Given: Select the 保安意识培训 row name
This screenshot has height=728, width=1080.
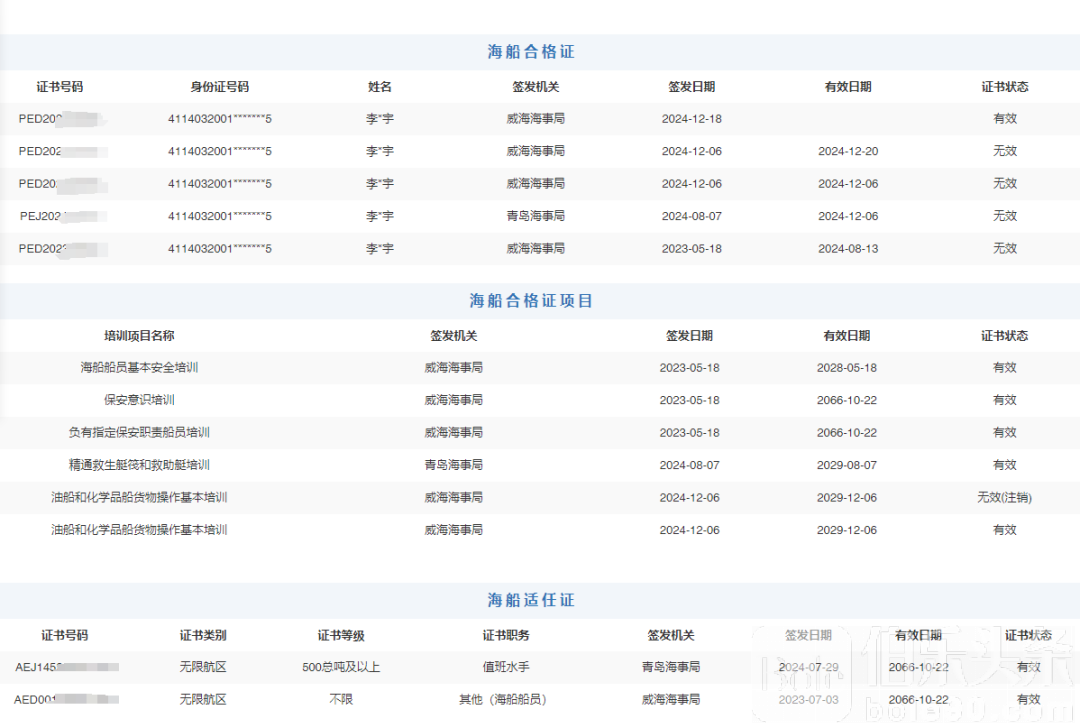Looking at the screenshot, I should pyautogui.click(x=139, y=400).
